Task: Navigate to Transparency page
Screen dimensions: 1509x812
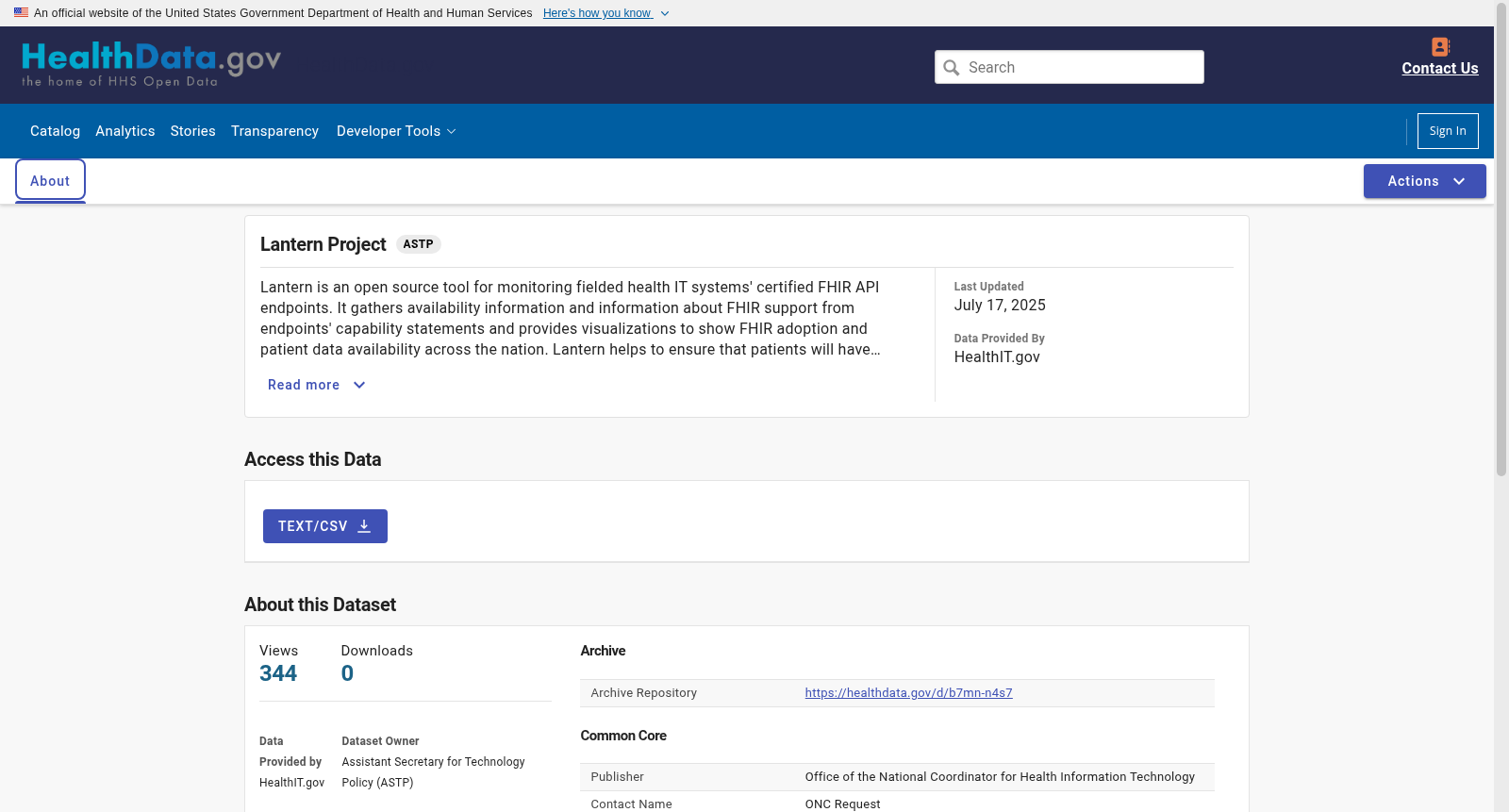Action: [x=274, y=131]
